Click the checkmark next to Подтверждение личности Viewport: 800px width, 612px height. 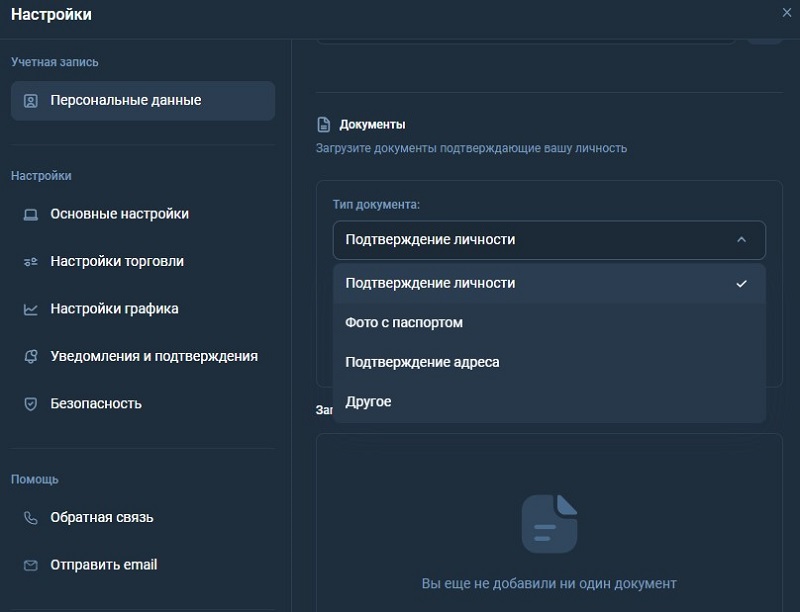742,284
